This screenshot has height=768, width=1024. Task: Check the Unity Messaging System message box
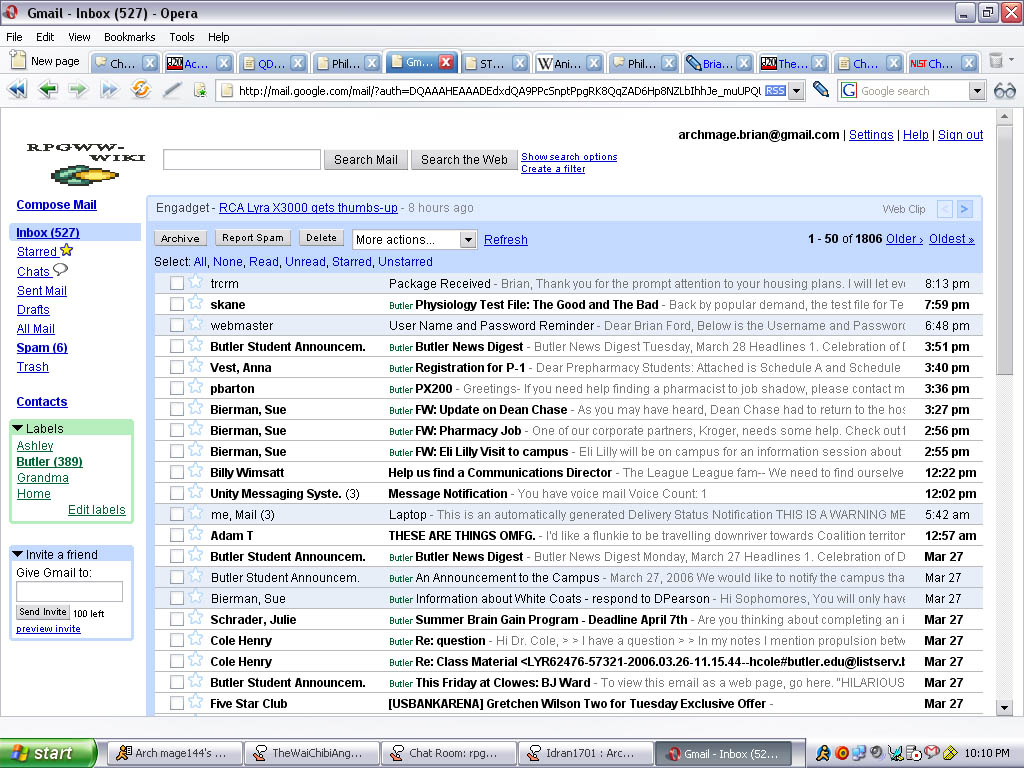pyautogui.click(x=176, y=494)
